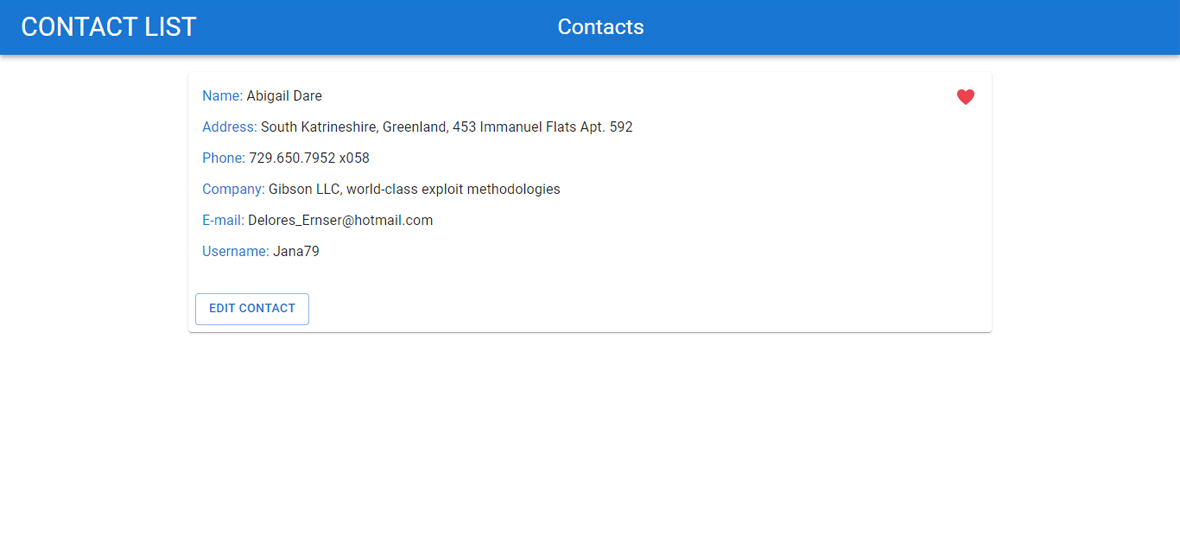Click the Username label

coord(236,251)
